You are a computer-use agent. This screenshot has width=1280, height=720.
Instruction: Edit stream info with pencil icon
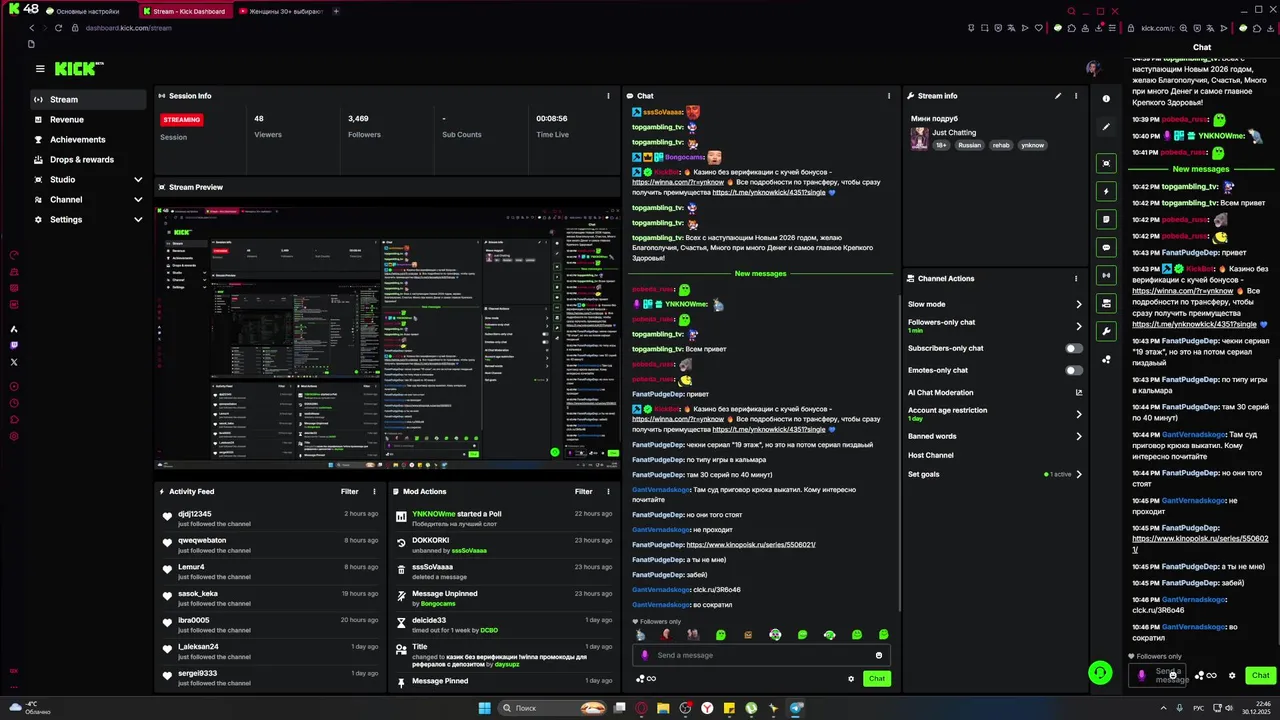pos(1058,96)
